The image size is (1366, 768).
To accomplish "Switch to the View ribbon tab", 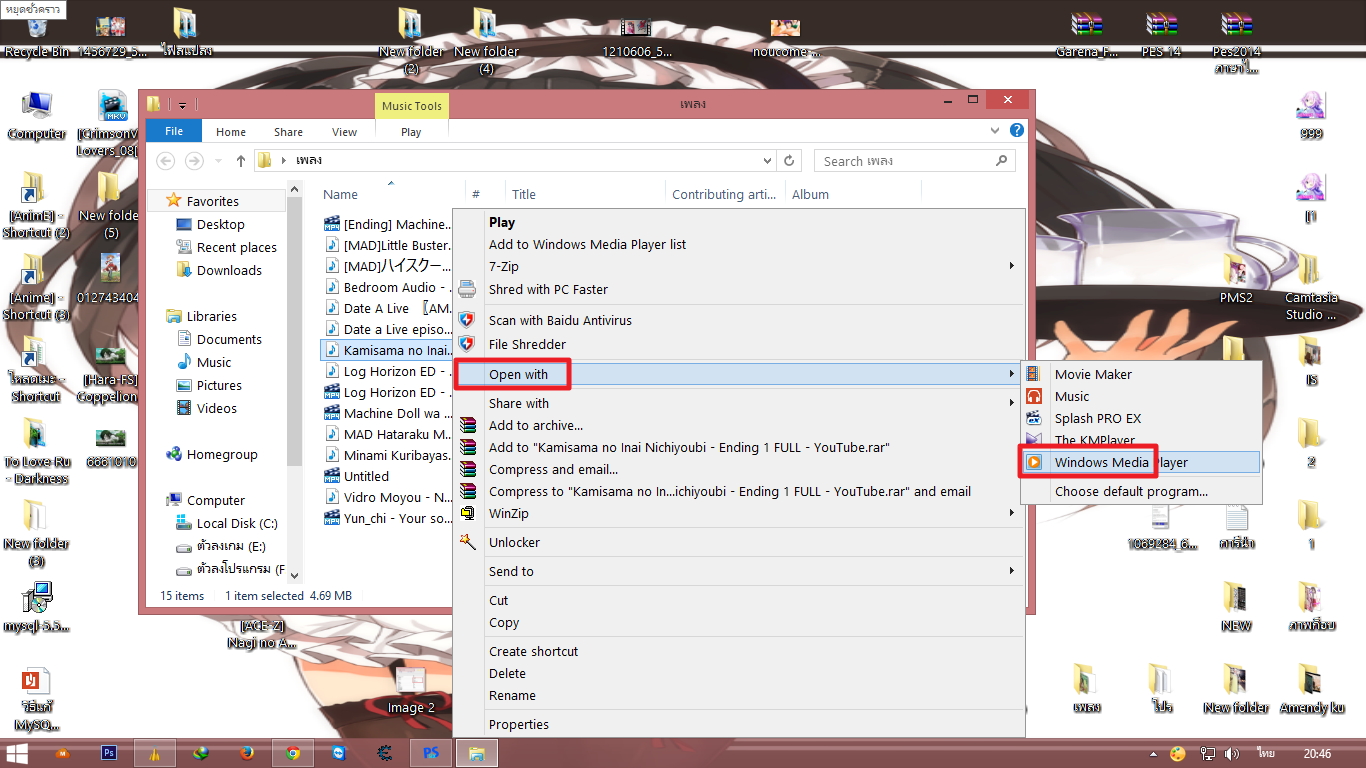I will pyautogui.click(x=344, y=131).
